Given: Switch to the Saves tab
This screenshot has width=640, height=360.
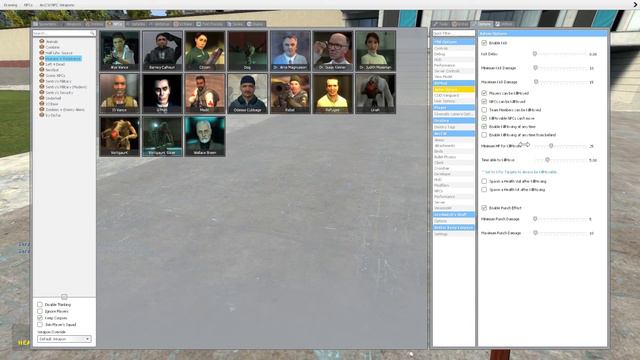Looking at the screenshot, I should 236,24.
